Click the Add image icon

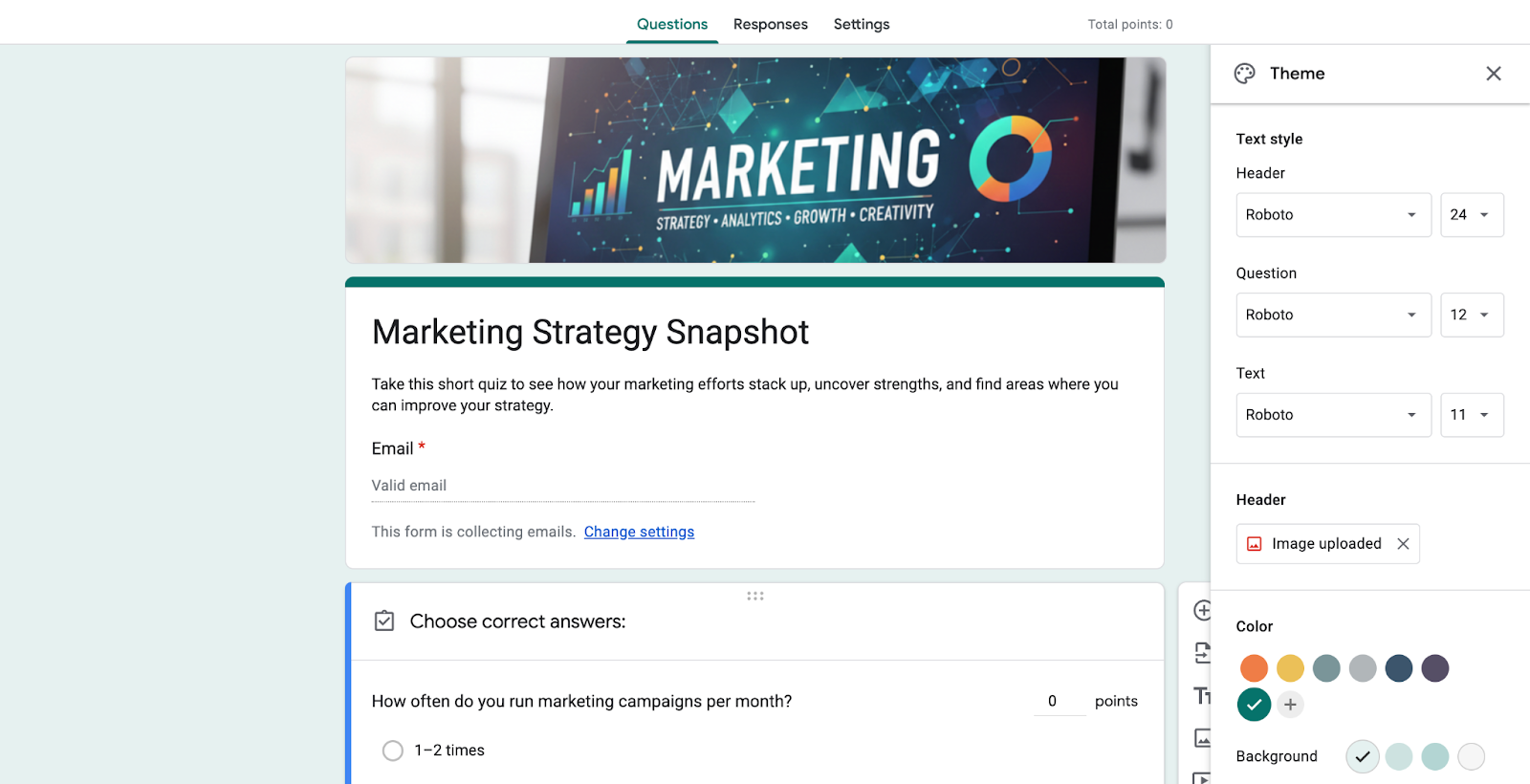[x=1202, y=738]
